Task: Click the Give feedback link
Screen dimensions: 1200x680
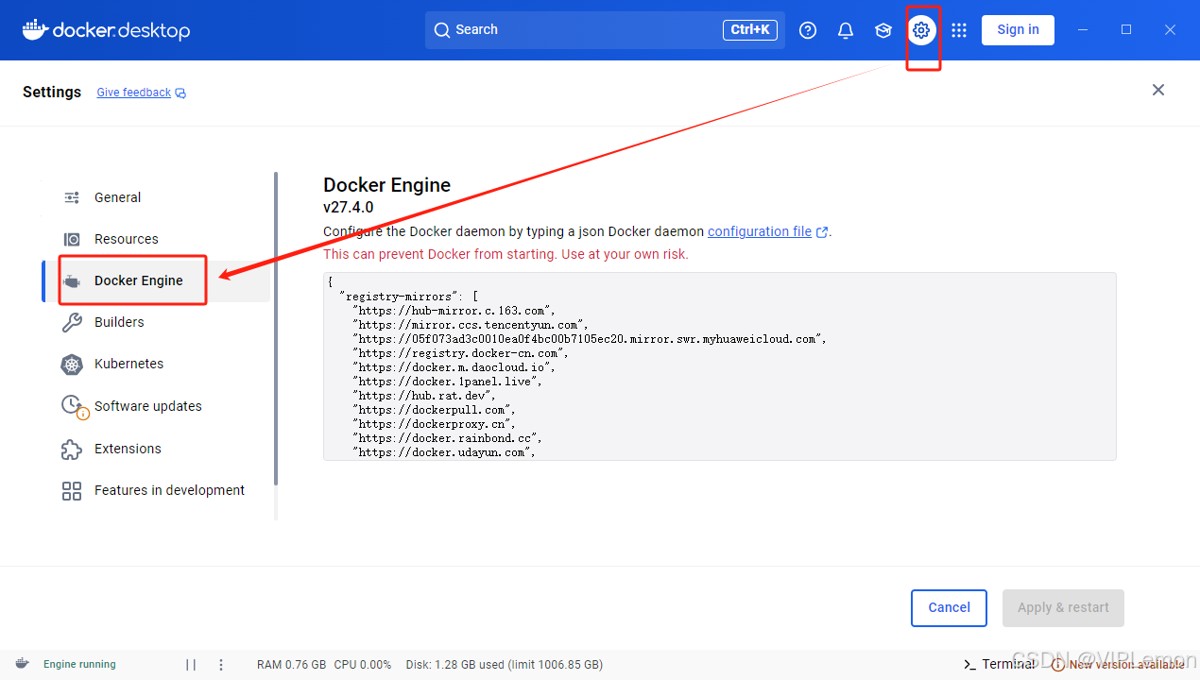Action: (x=134, y=92)
